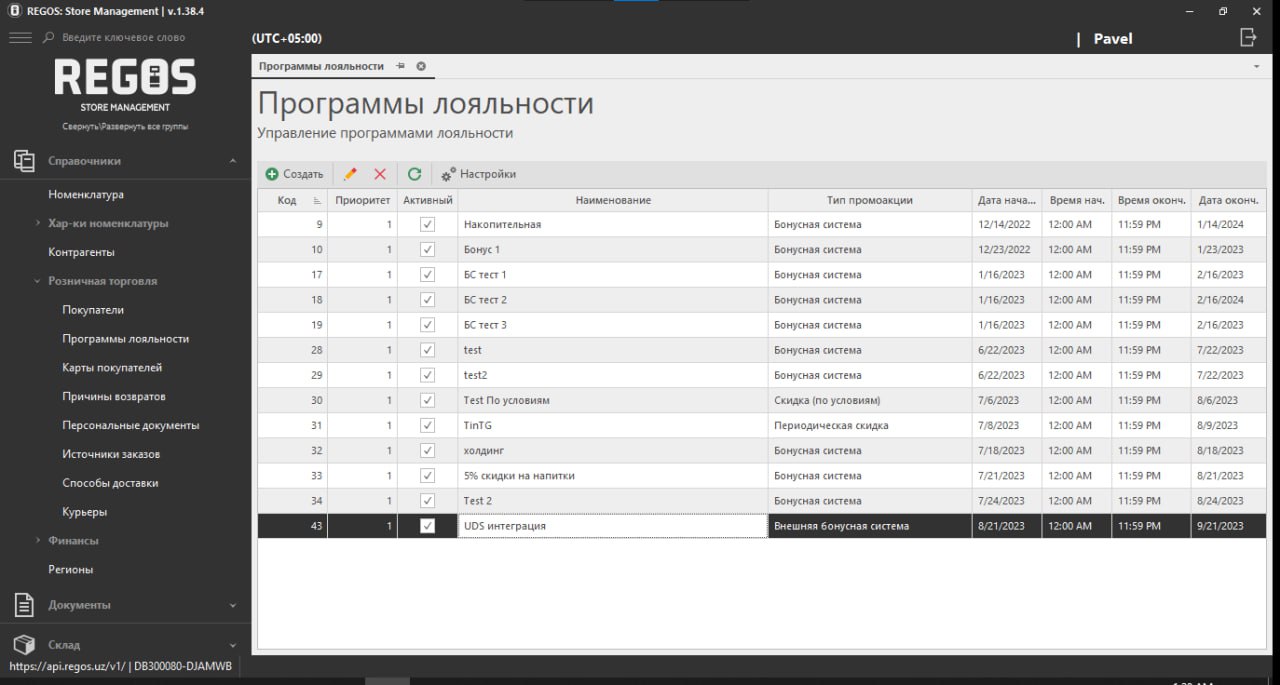Sort by Приоритет column header
The height and width of the screenshot is (685, 1280).
[363, 200]
